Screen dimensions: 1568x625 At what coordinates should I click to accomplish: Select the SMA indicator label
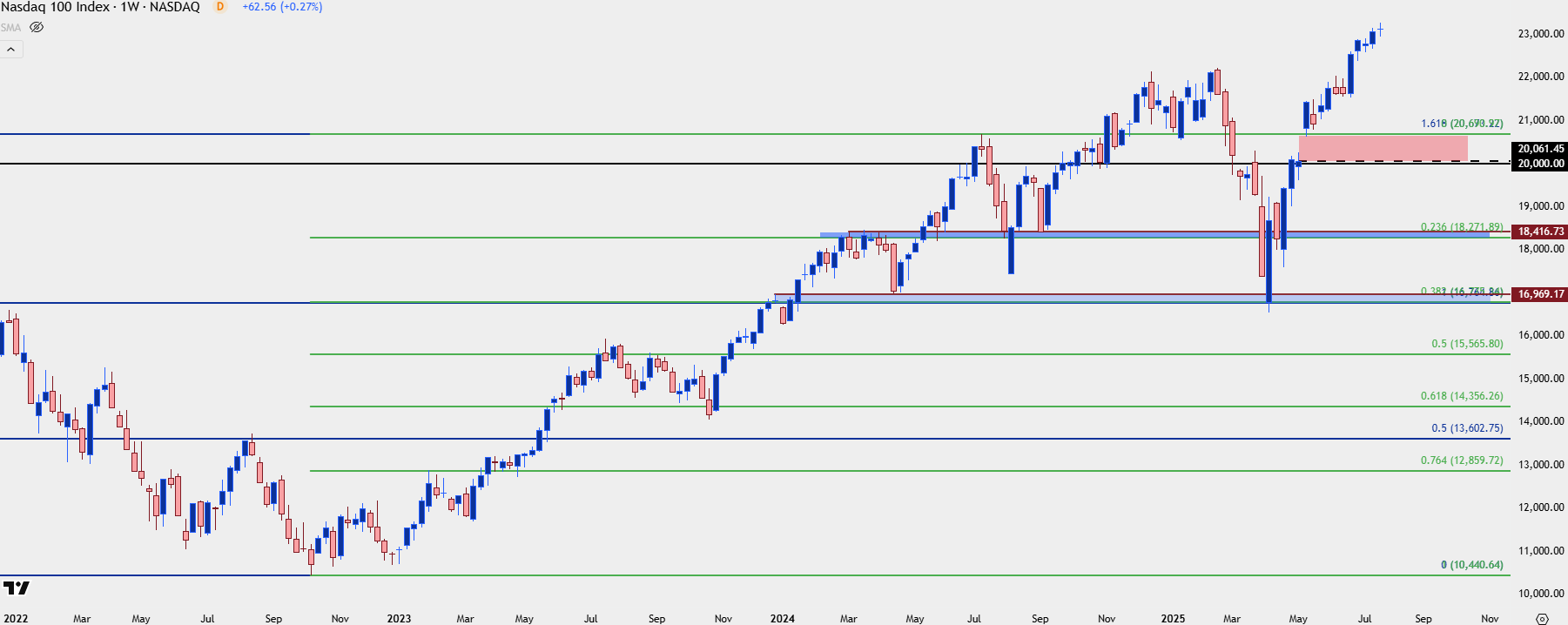(x=10, y=28)
